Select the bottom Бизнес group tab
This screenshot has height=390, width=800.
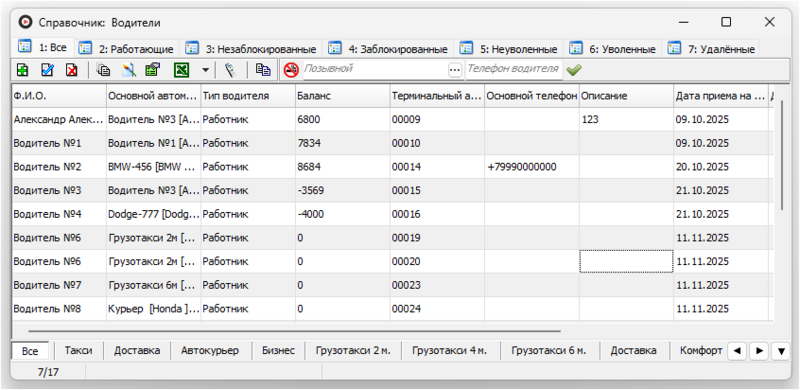pyautogui.click(x=278, y=351)
